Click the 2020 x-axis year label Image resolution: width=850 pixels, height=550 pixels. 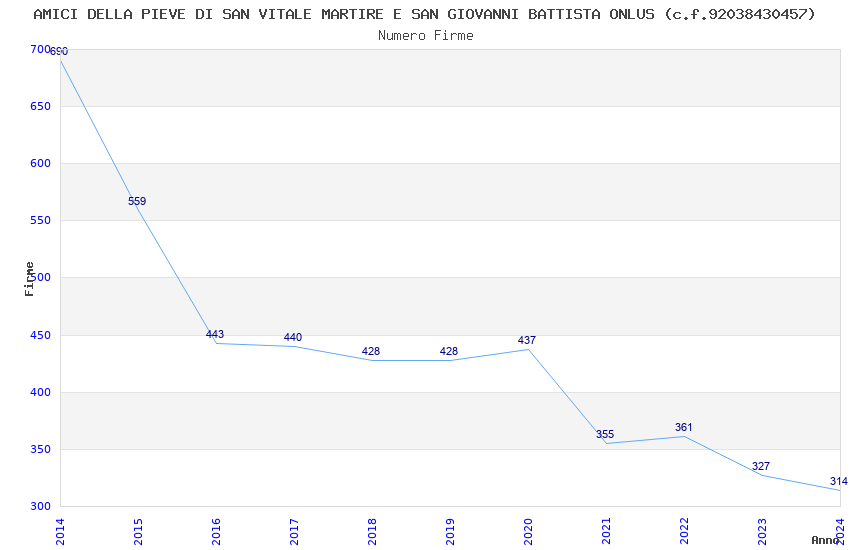(529, 532)
